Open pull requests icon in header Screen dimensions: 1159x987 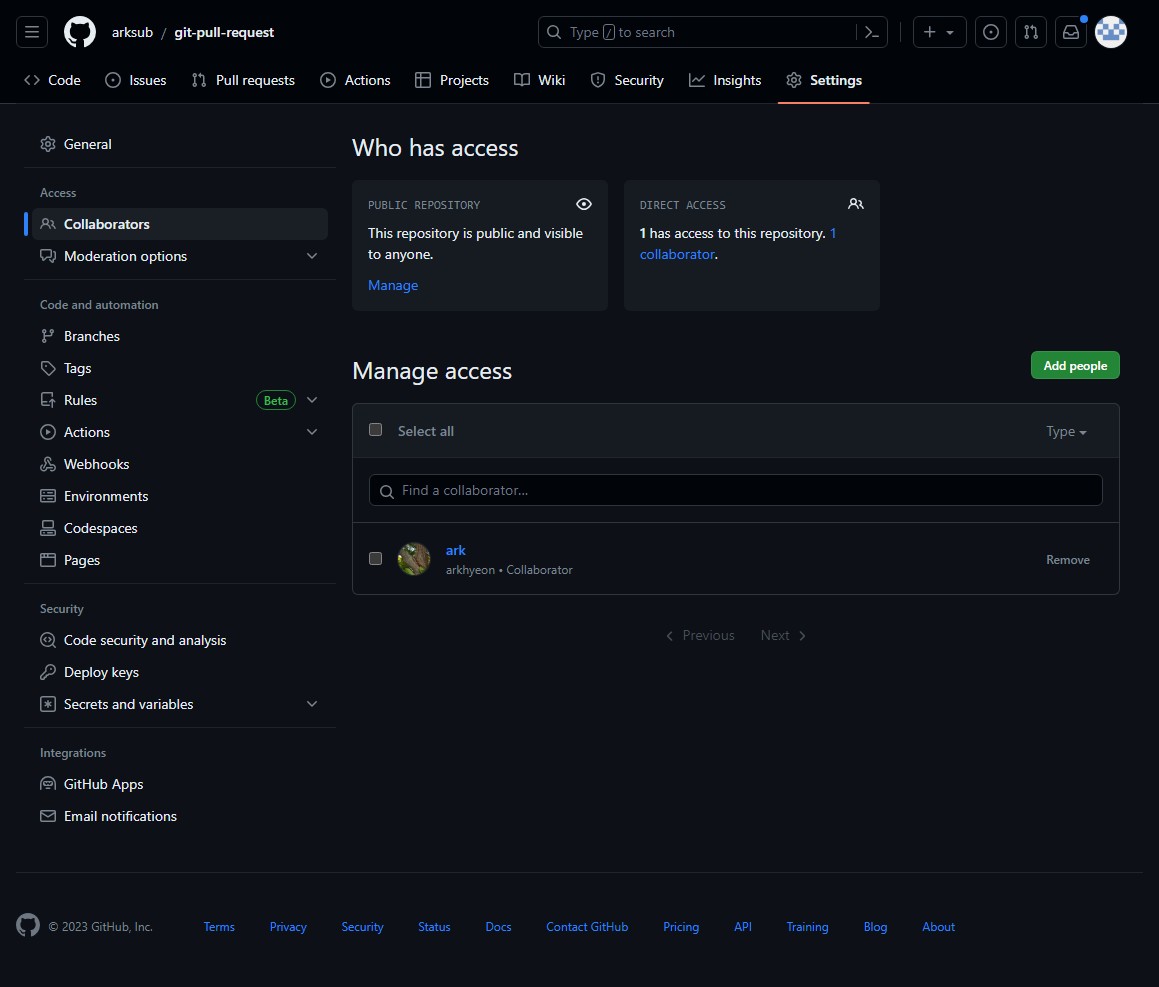pos(1030,32)
